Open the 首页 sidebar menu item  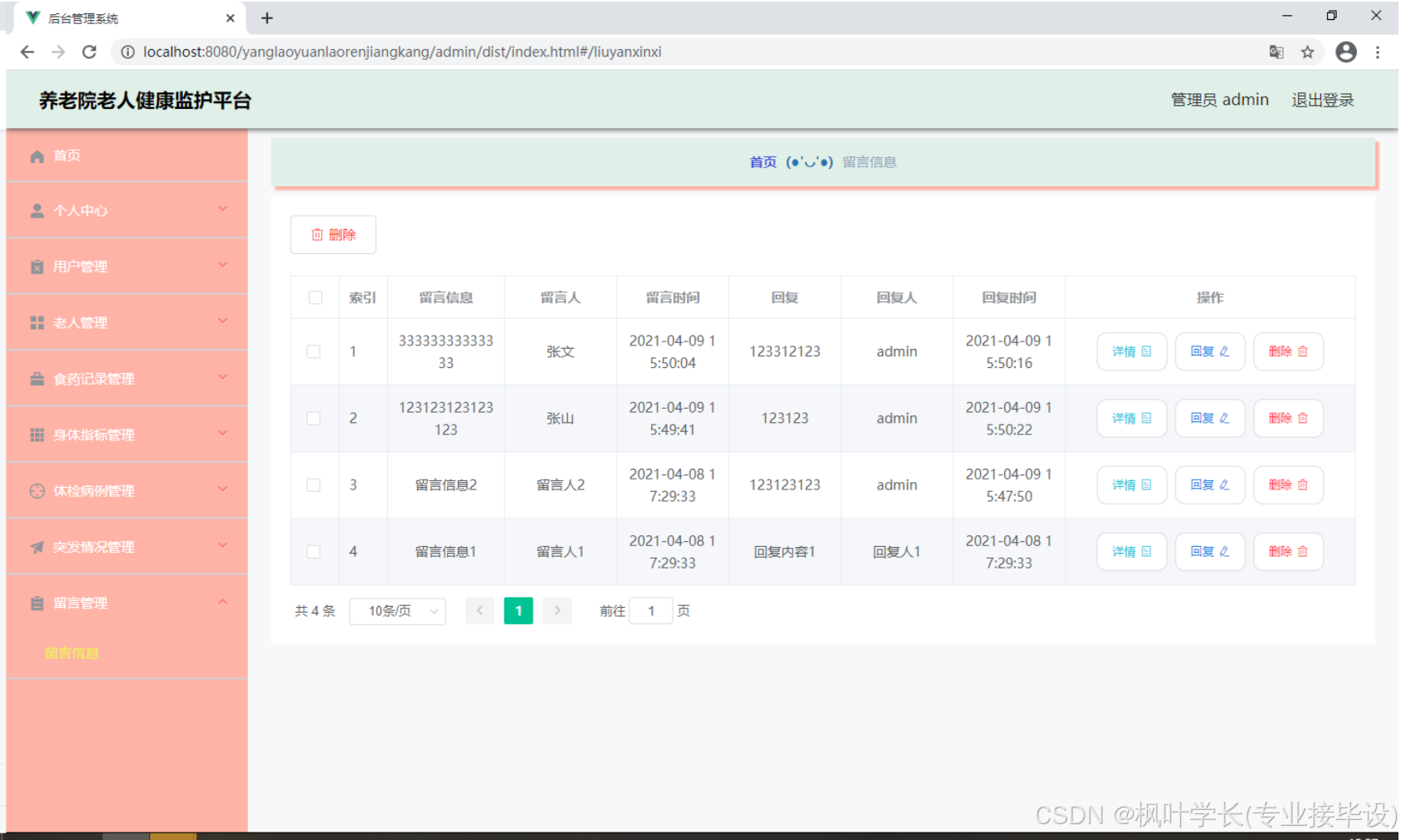pyautogui.click(x=127, y=156)
